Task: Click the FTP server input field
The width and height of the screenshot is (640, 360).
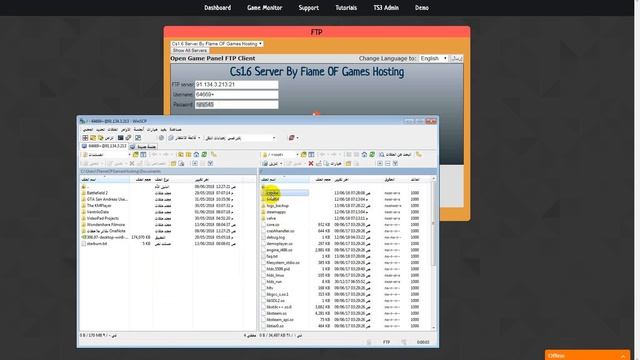Action: [x=236, y=85]
